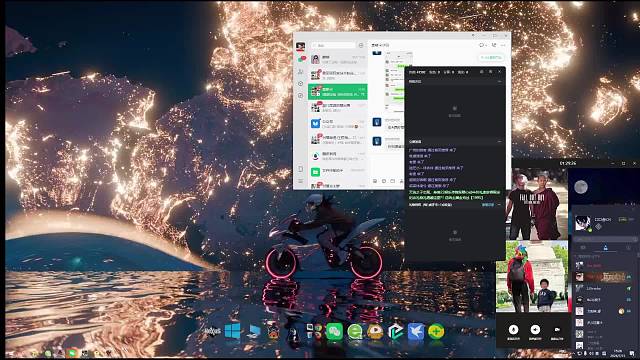Open the three-dots menu in WeChat chat header
The width and height of the screenshot is (640, 360).
click(x=503, y=45)
